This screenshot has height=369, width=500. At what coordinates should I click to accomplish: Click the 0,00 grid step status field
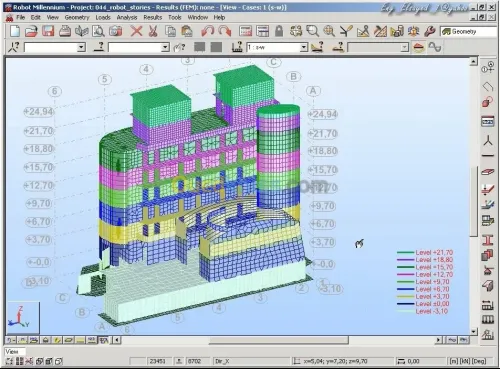420,361
